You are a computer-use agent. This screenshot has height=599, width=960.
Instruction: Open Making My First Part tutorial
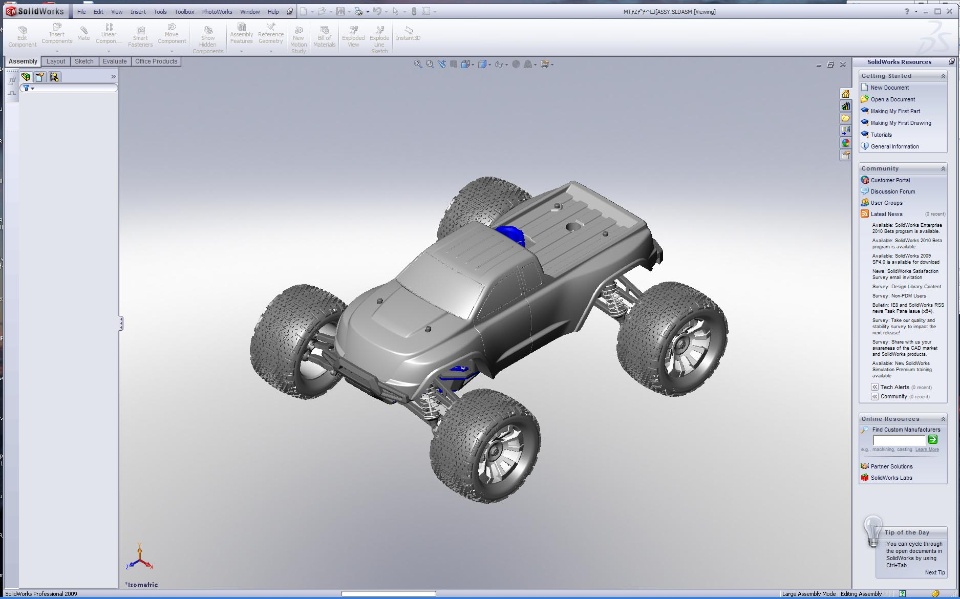[x=895, y=111]
